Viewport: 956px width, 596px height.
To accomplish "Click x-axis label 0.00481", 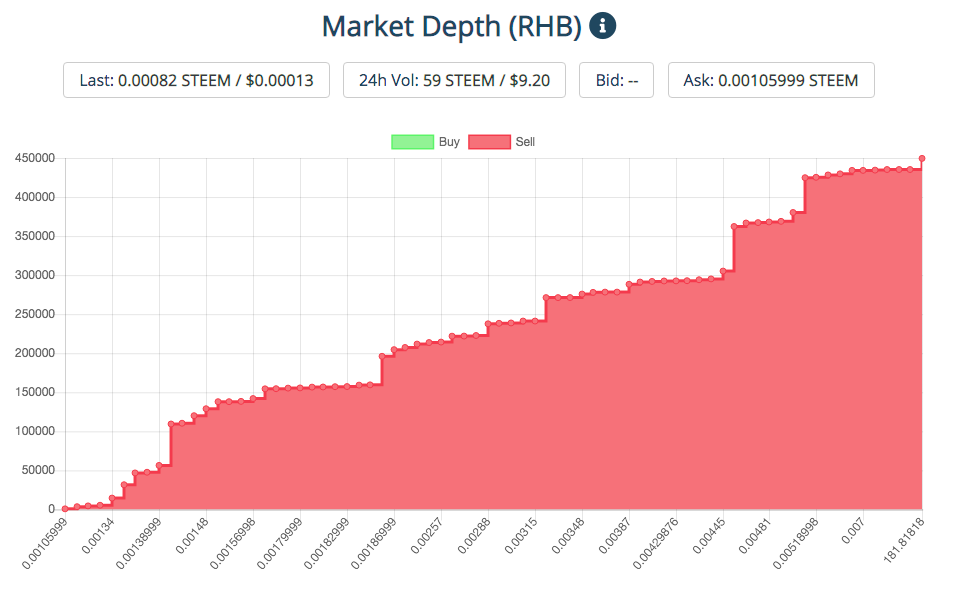I will coord(755,536).
